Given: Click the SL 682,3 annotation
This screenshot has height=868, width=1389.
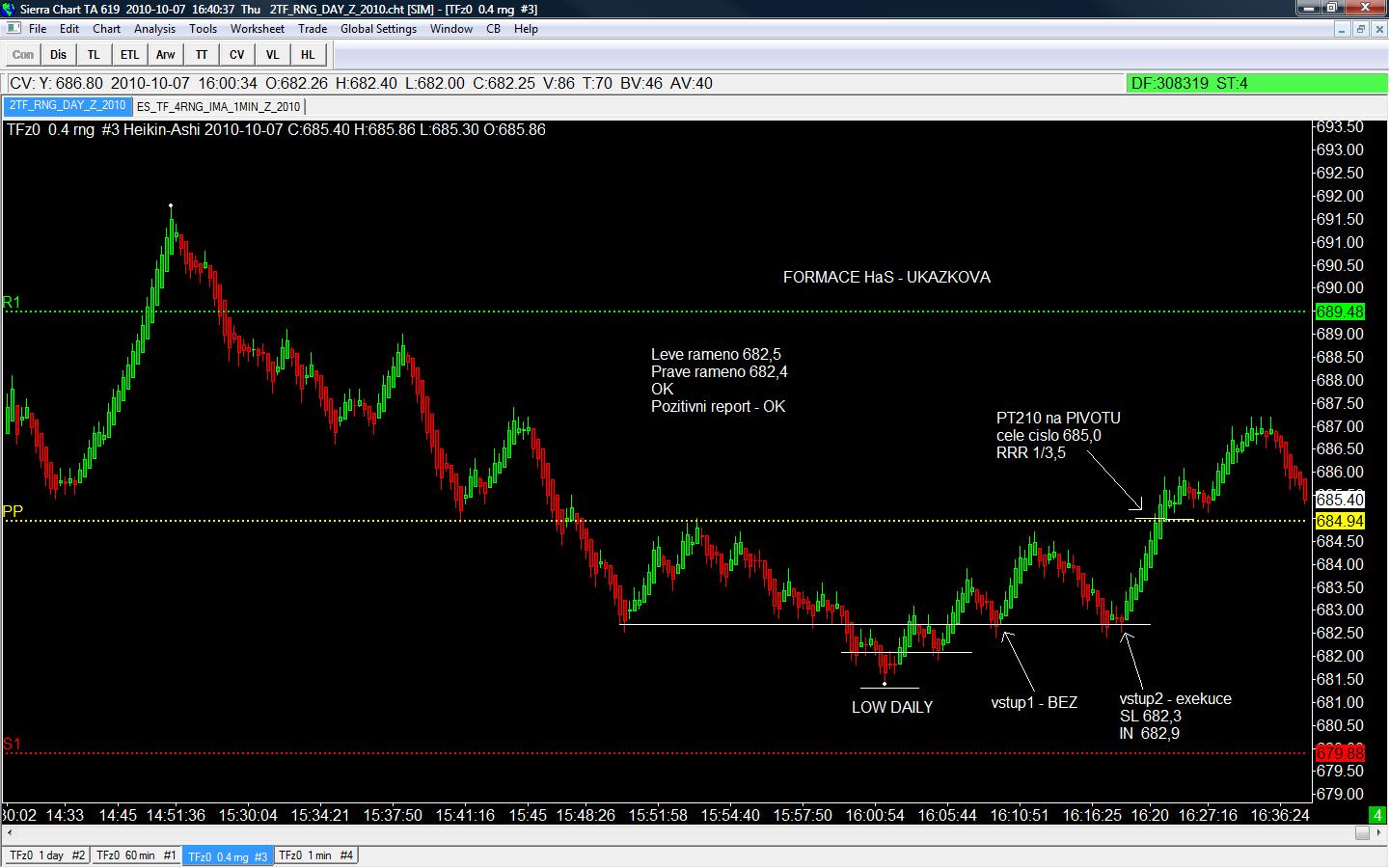Looking at the screenshot, I should click(1151, 716).
